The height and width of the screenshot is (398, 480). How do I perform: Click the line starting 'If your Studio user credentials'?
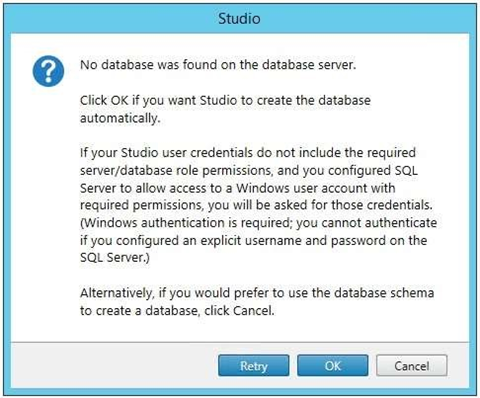point(248,153)
